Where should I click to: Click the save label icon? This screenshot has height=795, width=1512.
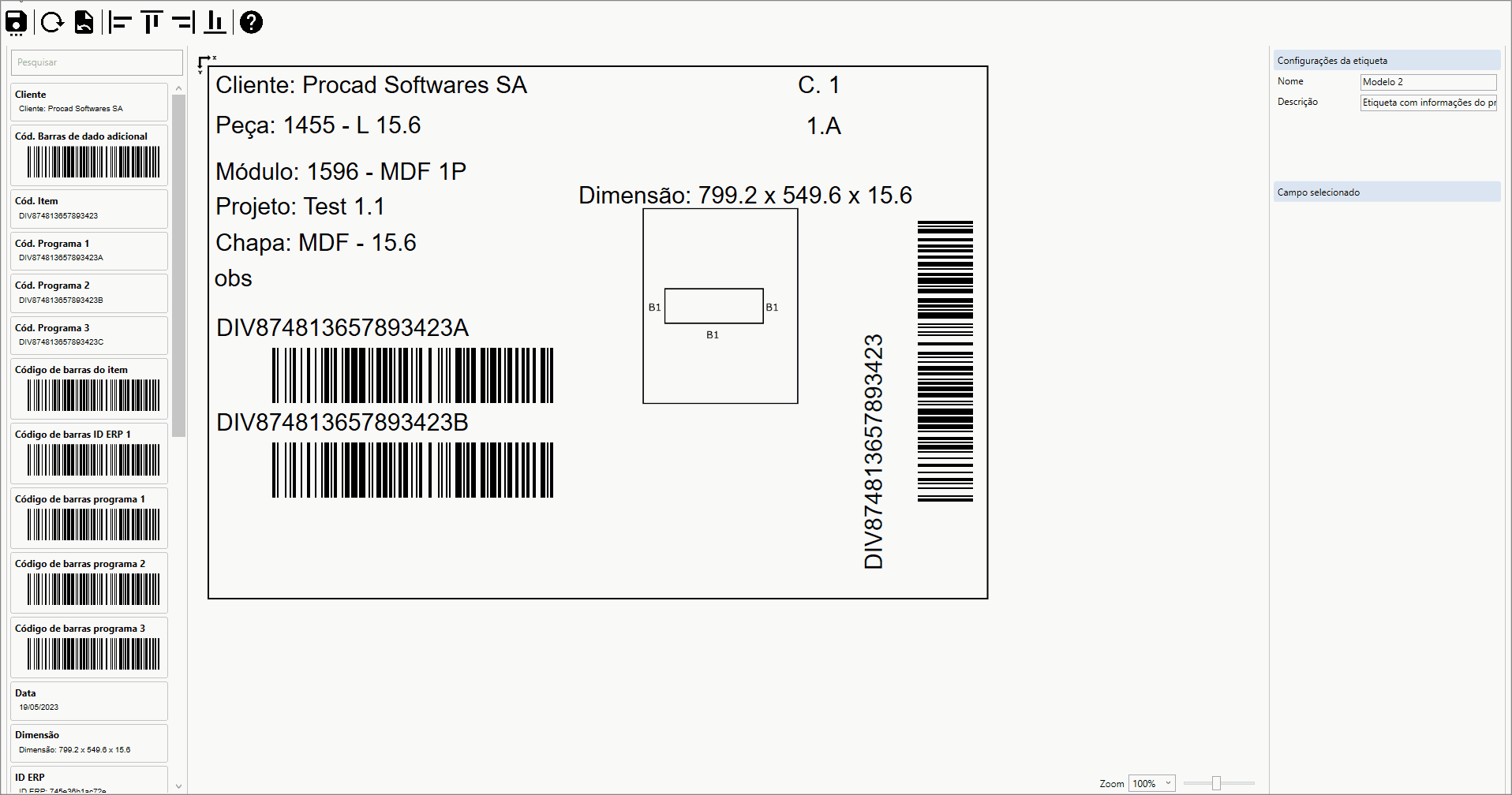17,22
